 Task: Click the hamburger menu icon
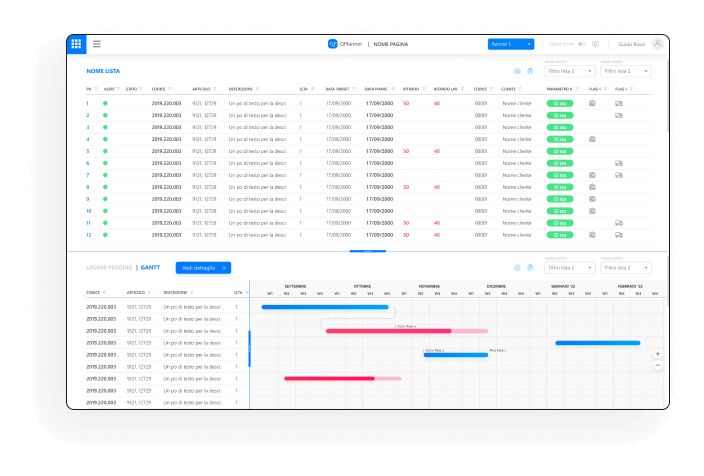97,44
